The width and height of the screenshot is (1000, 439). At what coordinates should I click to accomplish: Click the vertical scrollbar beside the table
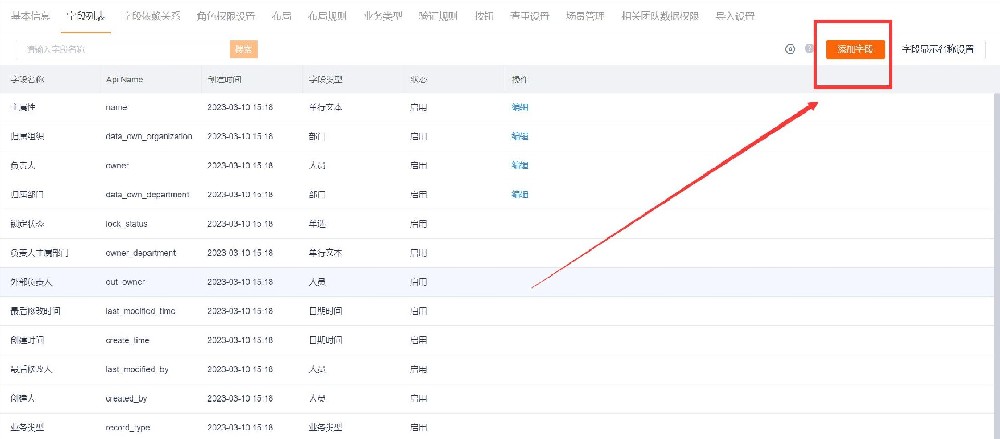click(x=997, y=265)
